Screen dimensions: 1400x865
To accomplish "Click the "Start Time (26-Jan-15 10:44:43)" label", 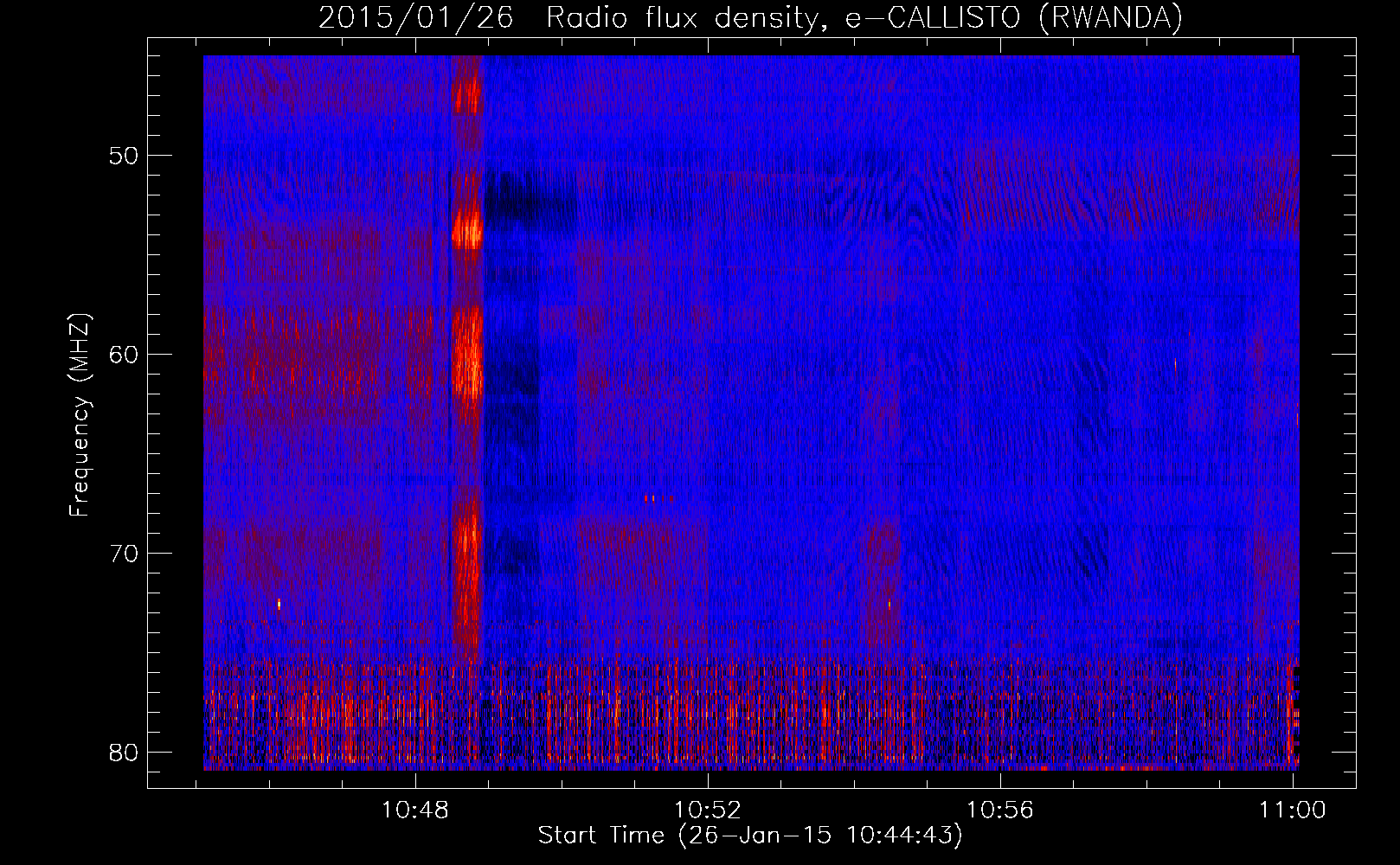I will pos(750,836).
